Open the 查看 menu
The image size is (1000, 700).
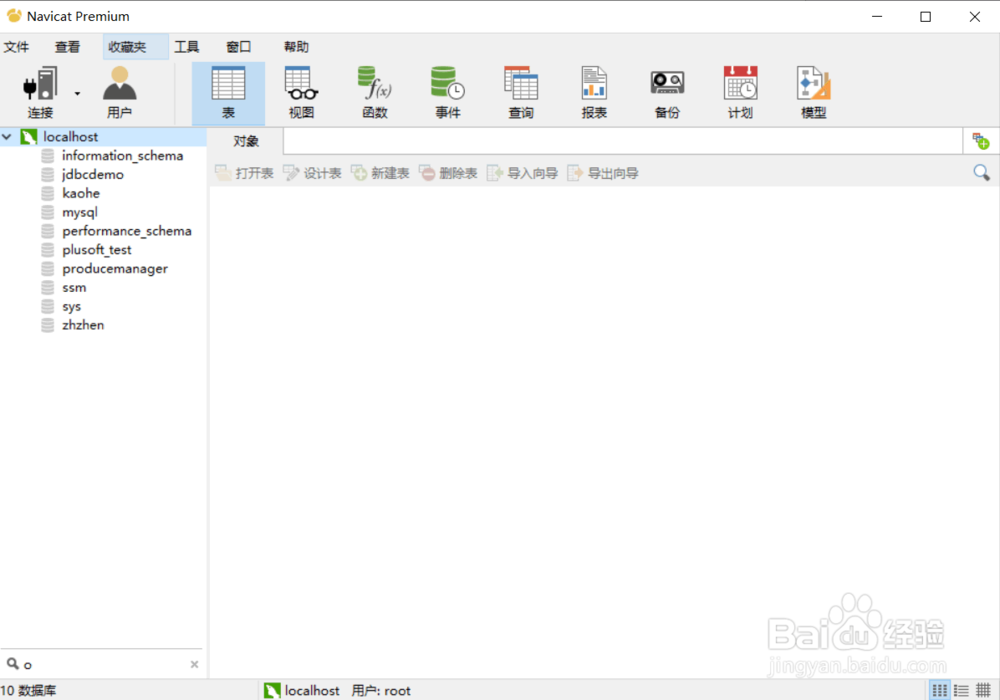(68, 47)
